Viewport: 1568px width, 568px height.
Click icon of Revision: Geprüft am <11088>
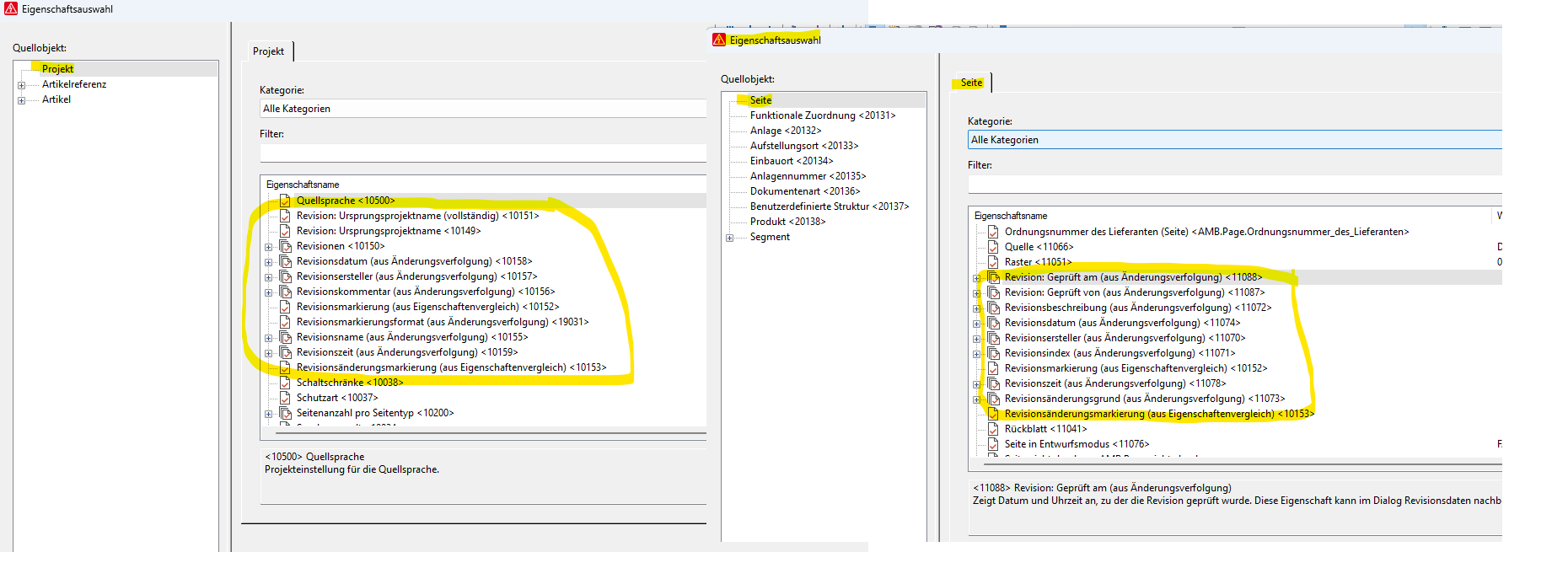click(993, 277)
